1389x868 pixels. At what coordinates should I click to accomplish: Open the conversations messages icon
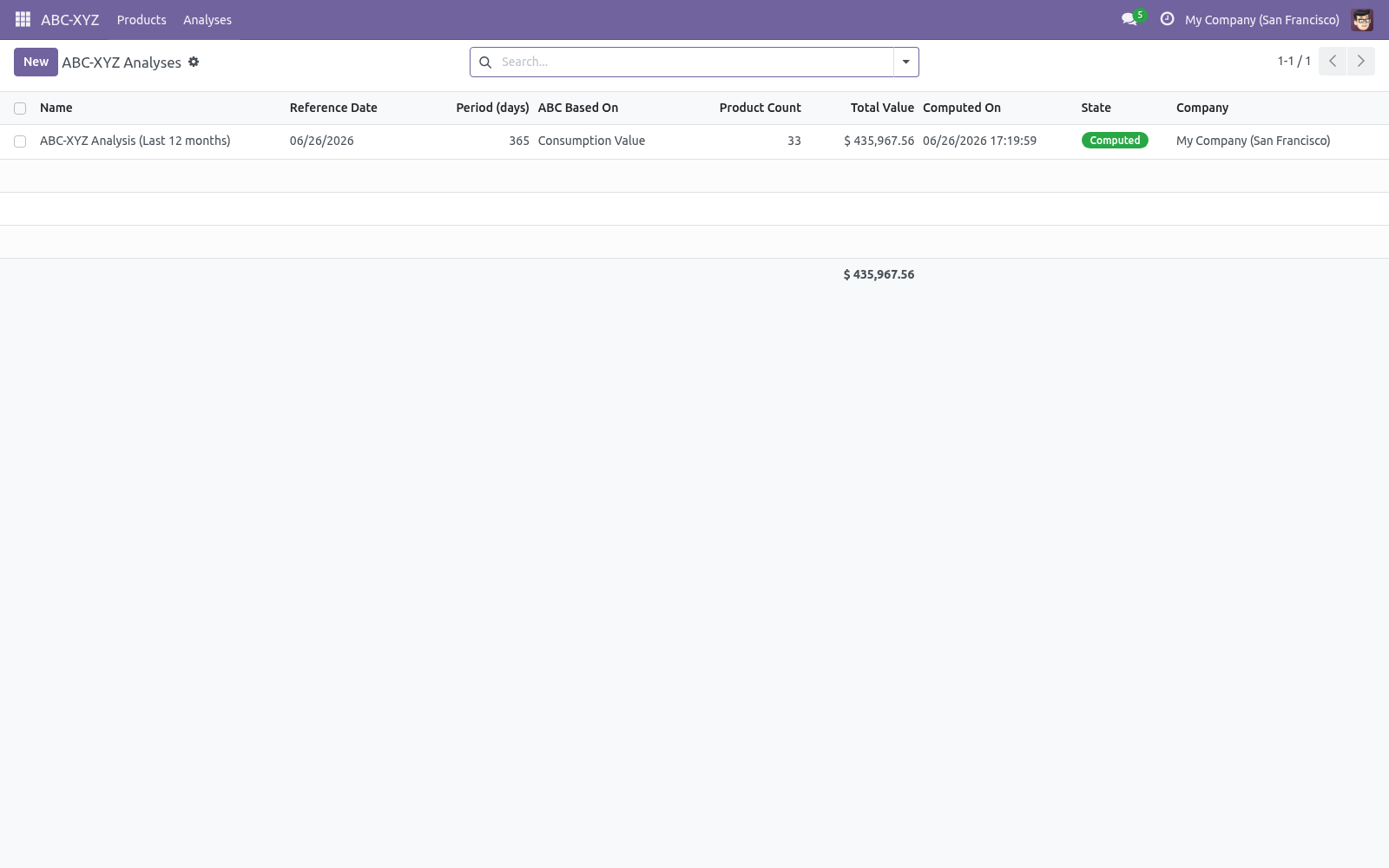click(1129, 19)
